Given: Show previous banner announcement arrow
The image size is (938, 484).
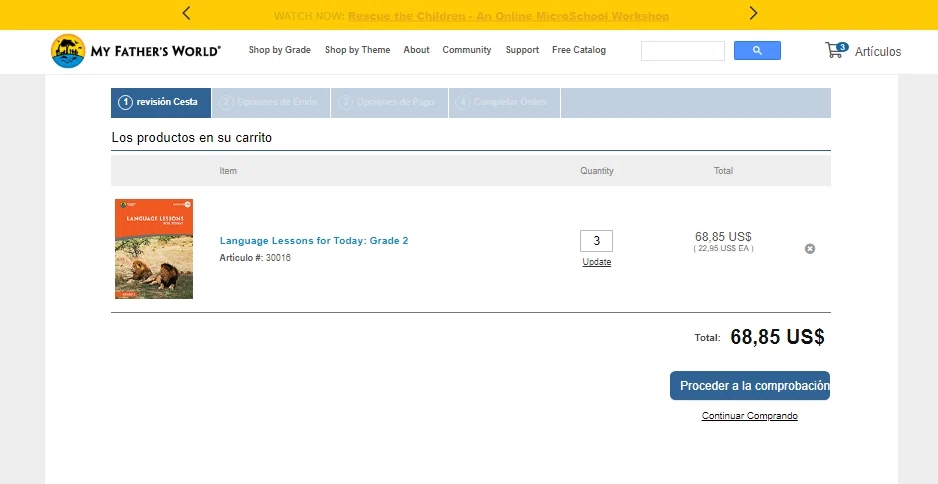Looking at the screenshot, I should (x=186, y=13).
